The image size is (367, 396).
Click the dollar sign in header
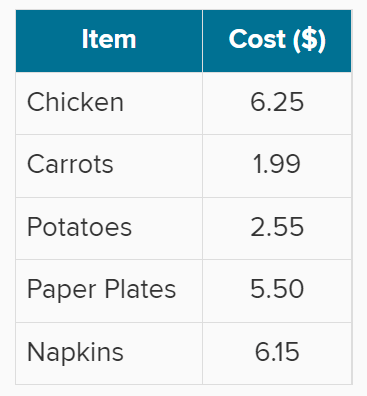click(x=309, y=39)
